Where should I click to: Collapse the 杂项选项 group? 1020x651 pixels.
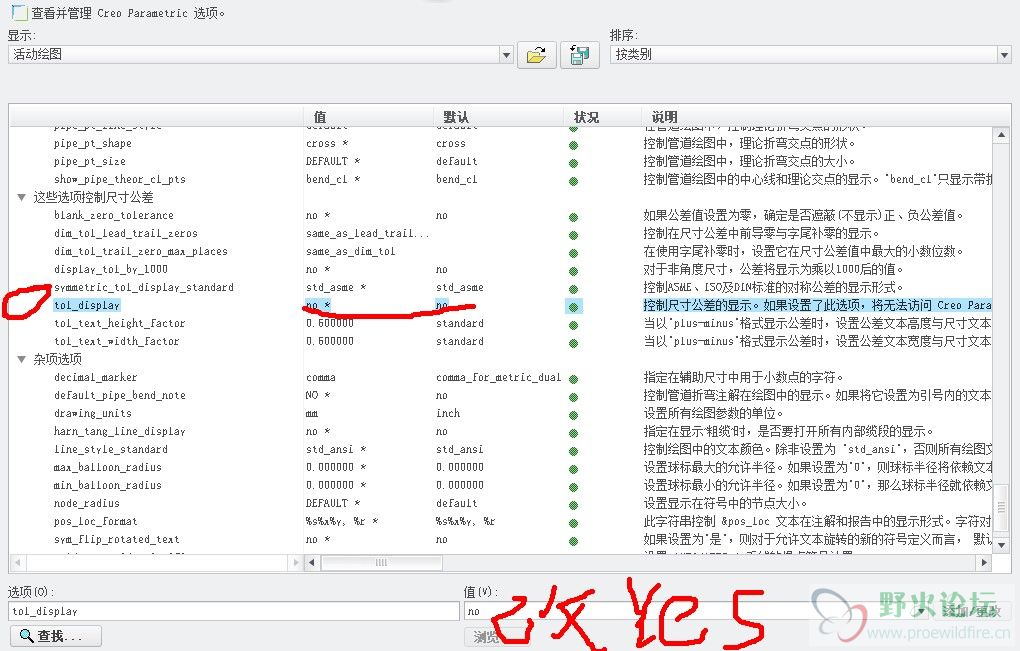pos(21,359)
